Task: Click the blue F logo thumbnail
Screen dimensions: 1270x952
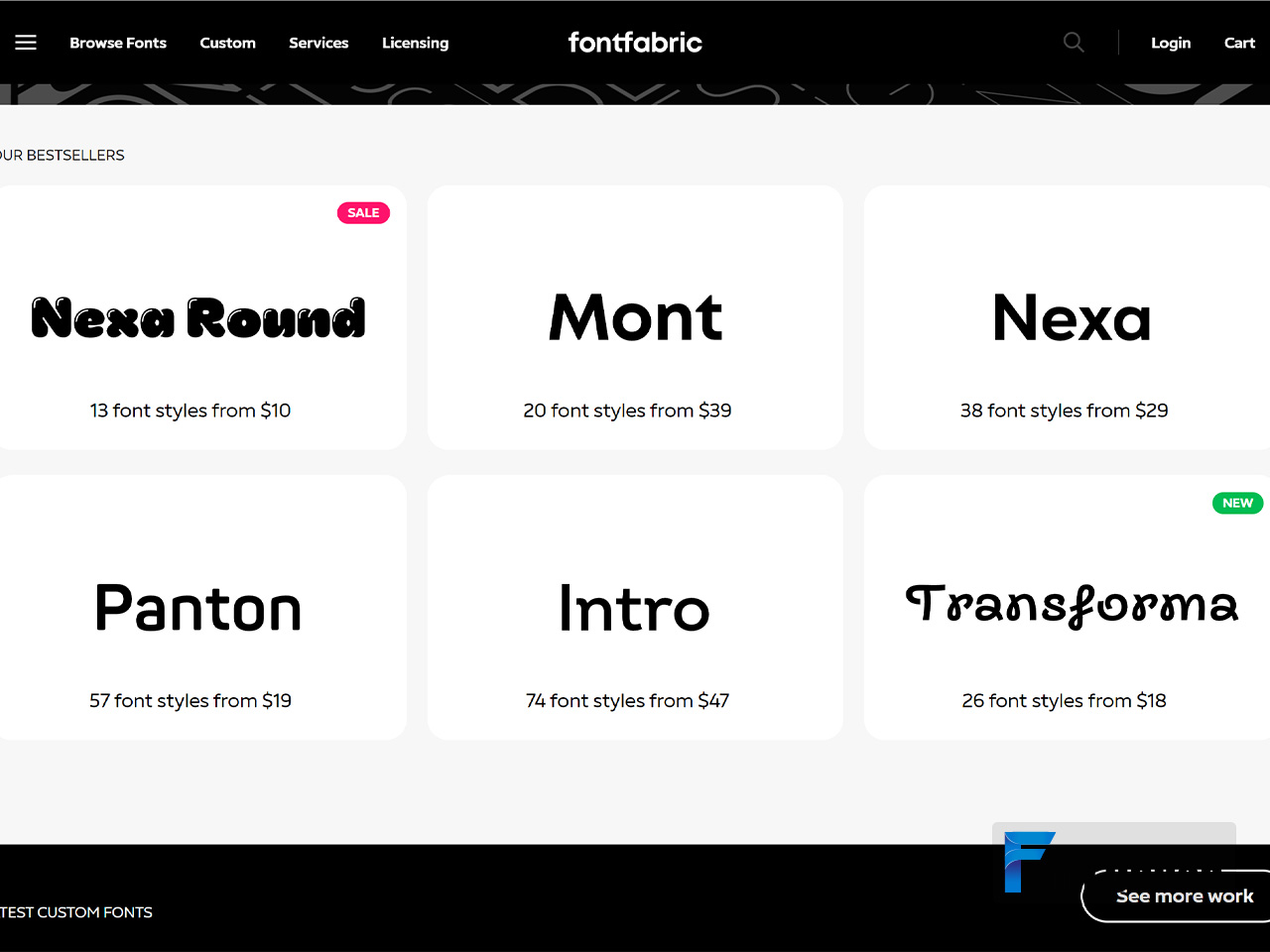Action: [x=1029, y=862]
